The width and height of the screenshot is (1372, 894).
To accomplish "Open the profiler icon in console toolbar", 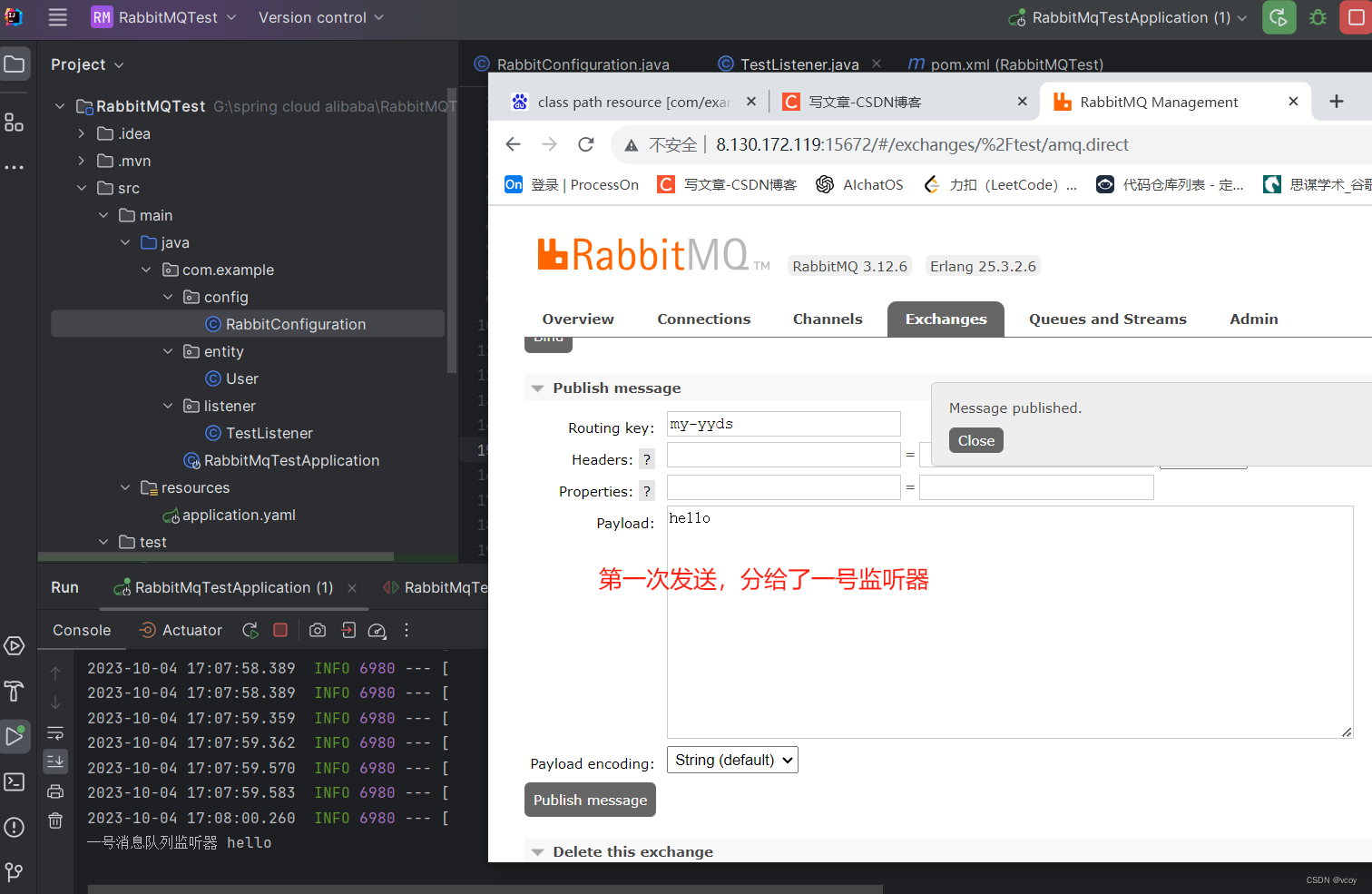I will click(377, 631).
